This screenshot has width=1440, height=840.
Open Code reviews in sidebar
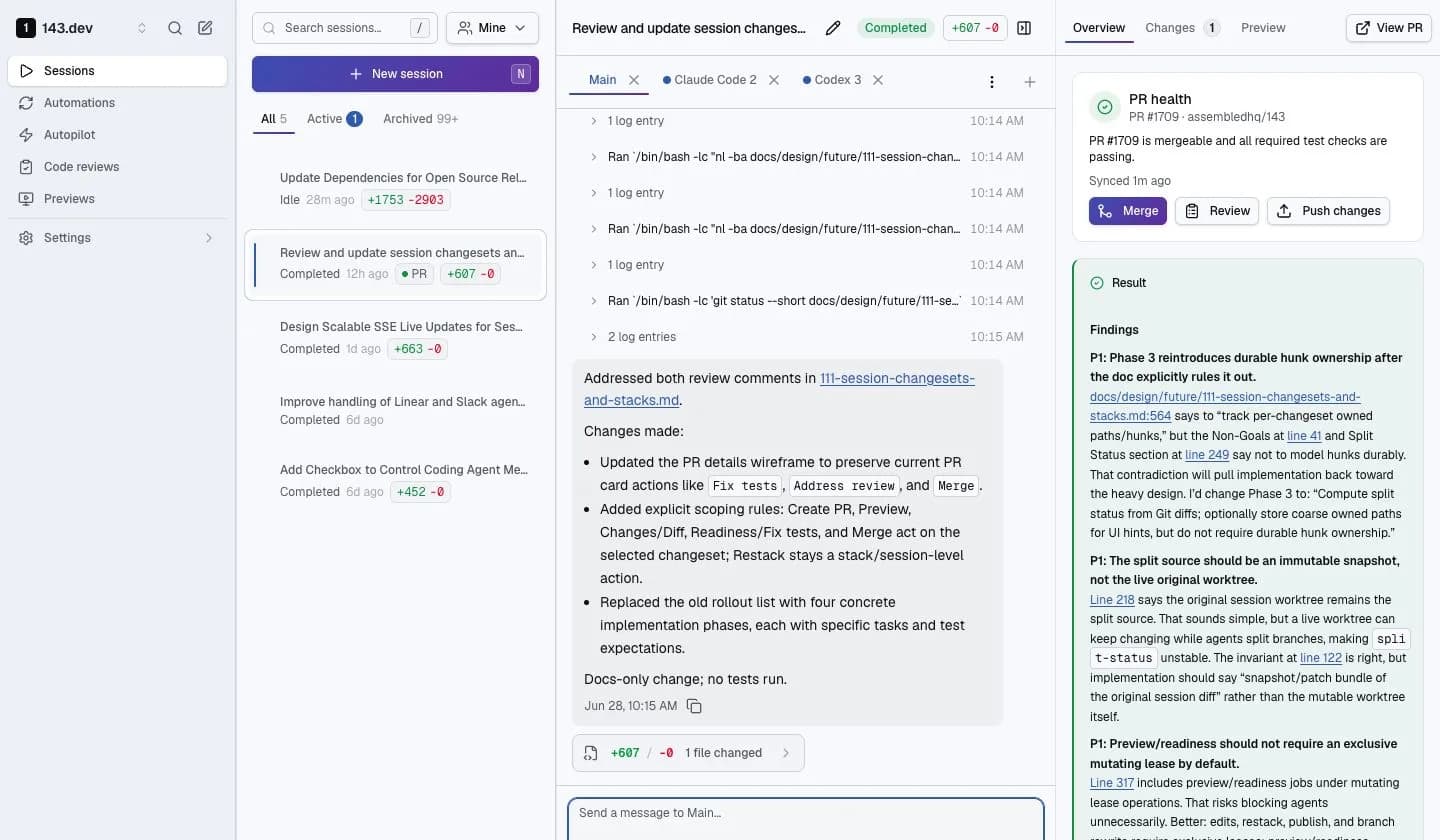point(117,167)
